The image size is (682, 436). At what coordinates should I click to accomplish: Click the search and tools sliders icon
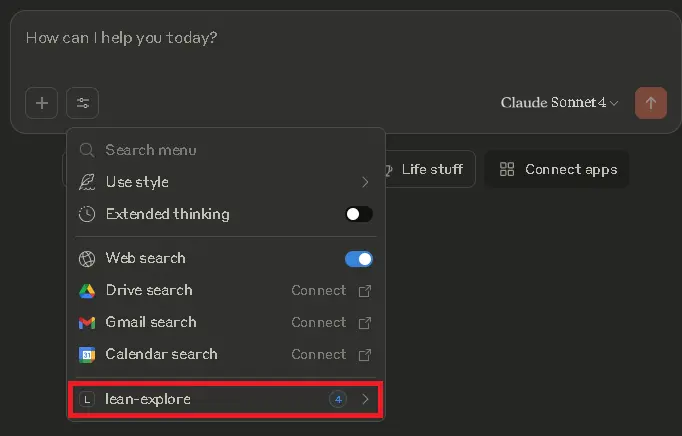(x=83, y=103)
